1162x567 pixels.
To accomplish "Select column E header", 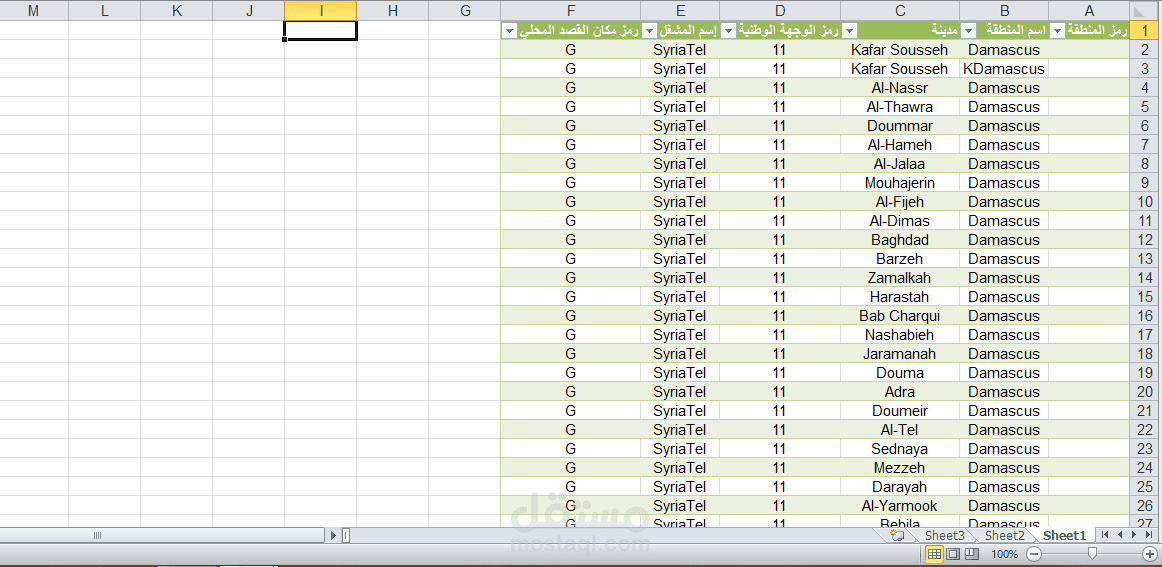I will pos(681,10).
